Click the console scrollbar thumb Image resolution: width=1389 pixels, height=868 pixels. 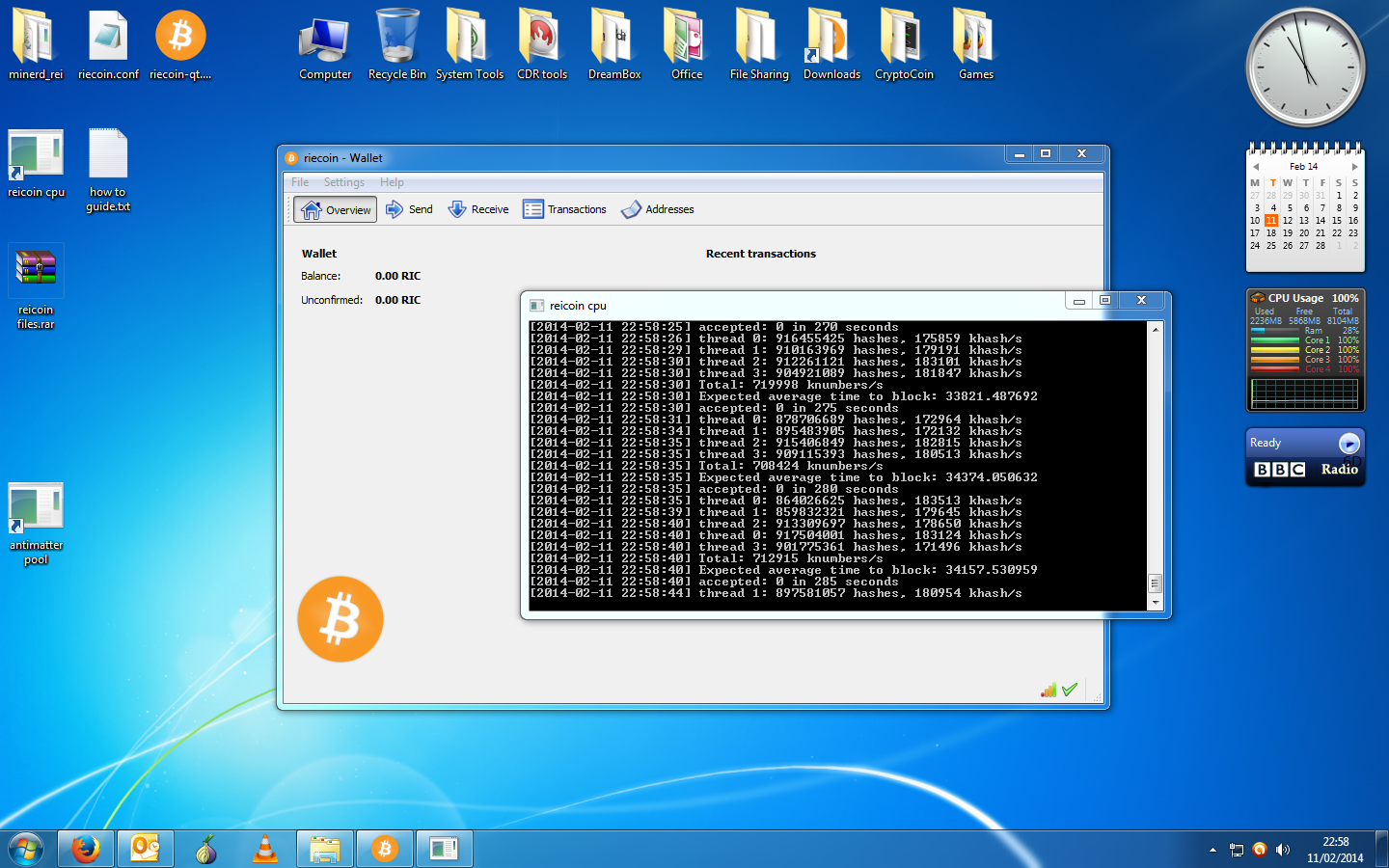[1155, 583]
